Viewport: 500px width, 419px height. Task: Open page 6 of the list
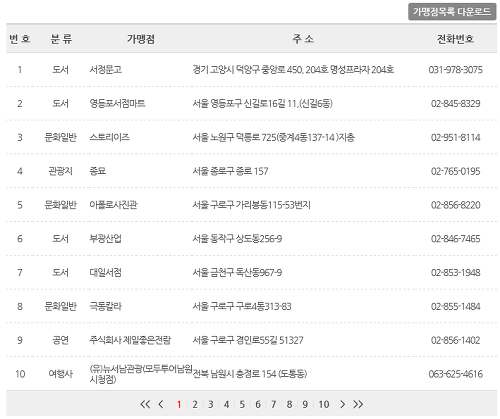pos(258,404)
